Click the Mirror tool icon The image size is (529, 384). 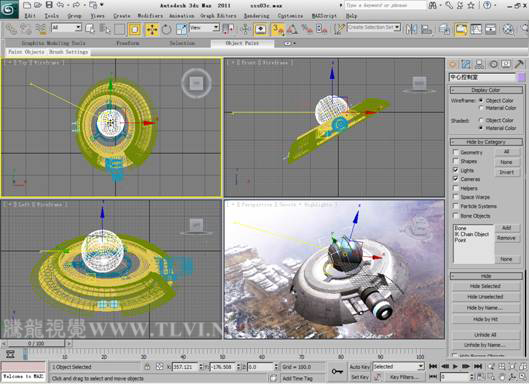(411, 29)
